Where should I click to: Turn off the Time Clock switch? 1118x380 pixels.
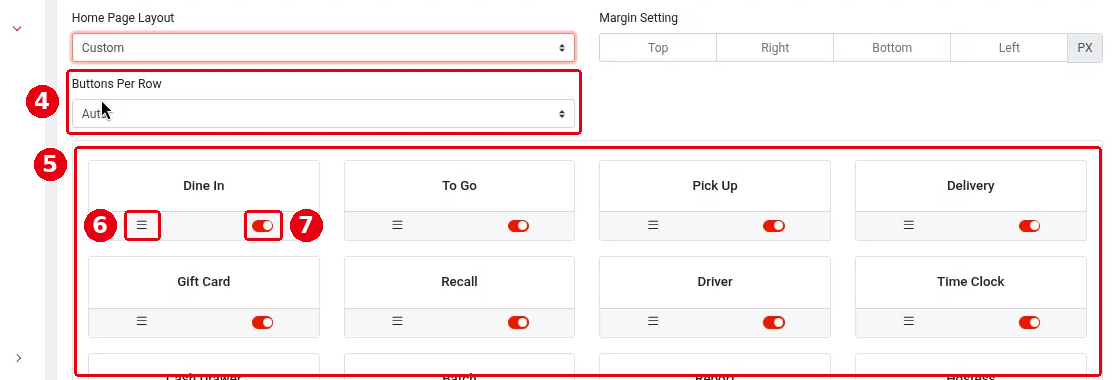[x=1030, y=322]
